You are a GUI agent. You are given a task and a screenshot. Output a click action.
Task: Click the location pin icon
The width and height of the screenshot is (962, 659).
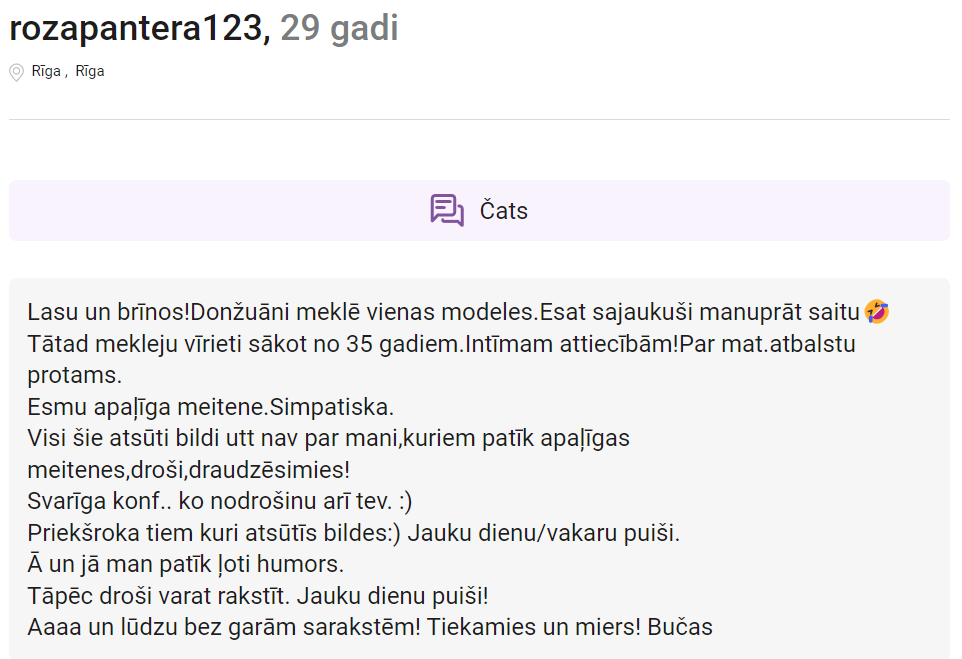coord(16,72)
